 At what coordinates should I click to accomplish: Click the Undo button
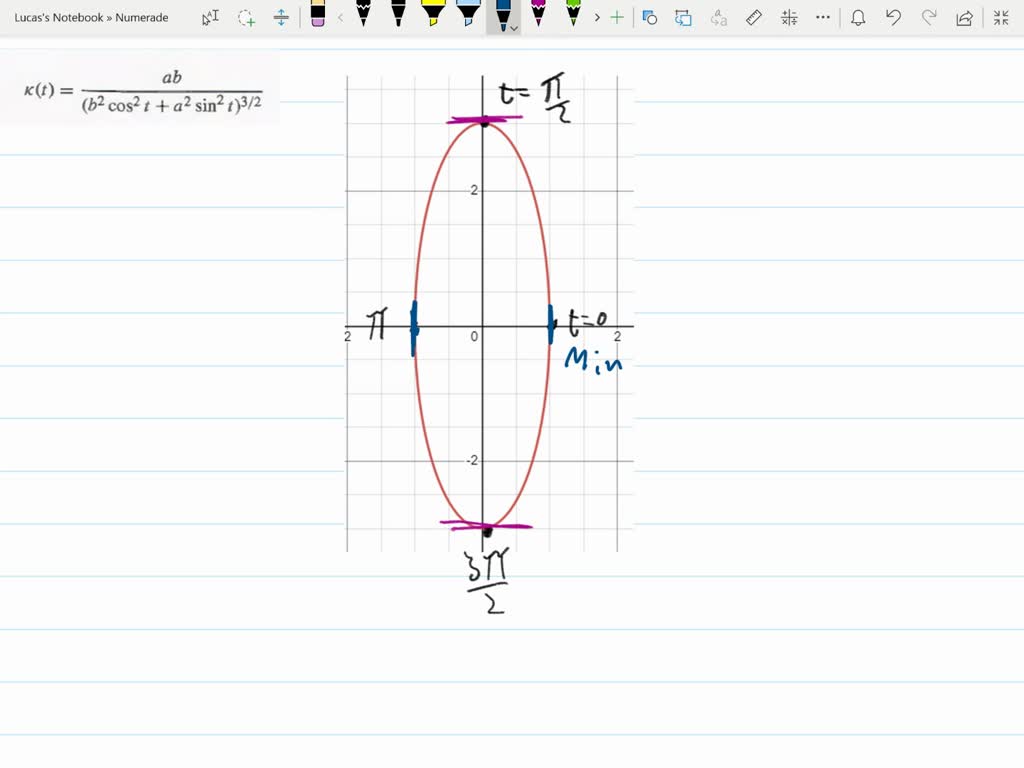[893, 17]
